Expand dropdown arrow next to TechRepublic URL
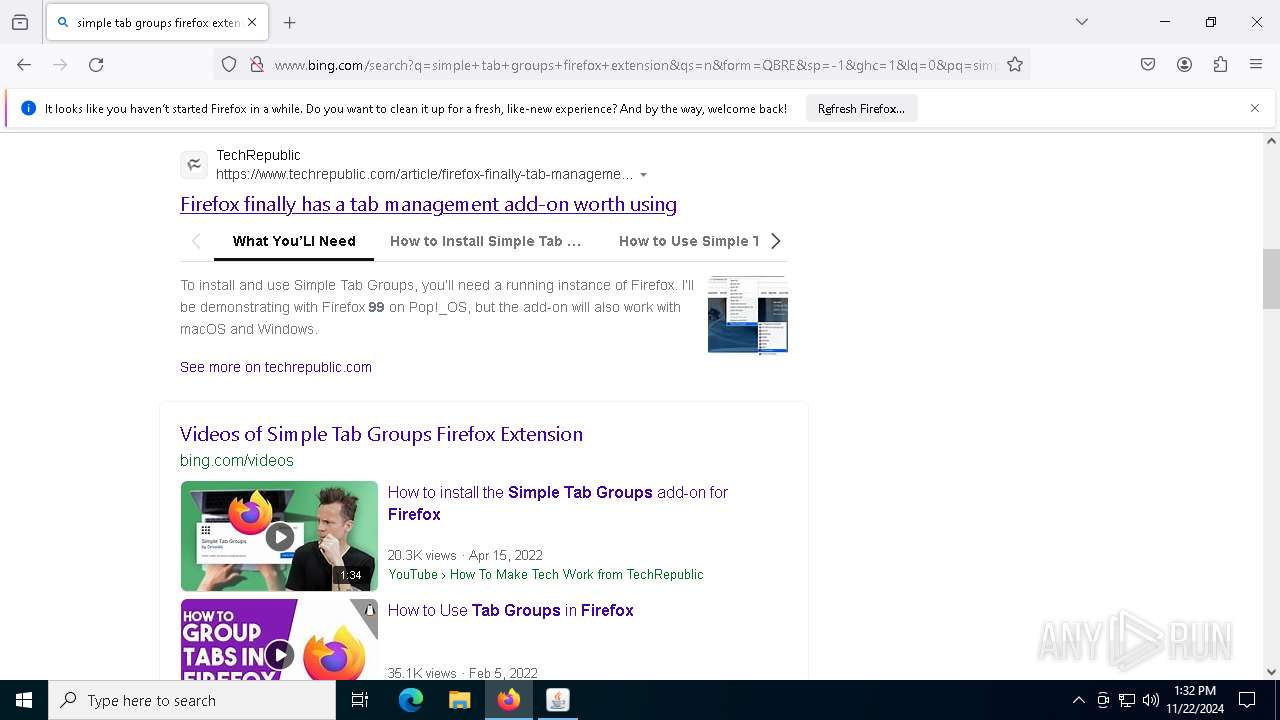 tap(644, 175)
